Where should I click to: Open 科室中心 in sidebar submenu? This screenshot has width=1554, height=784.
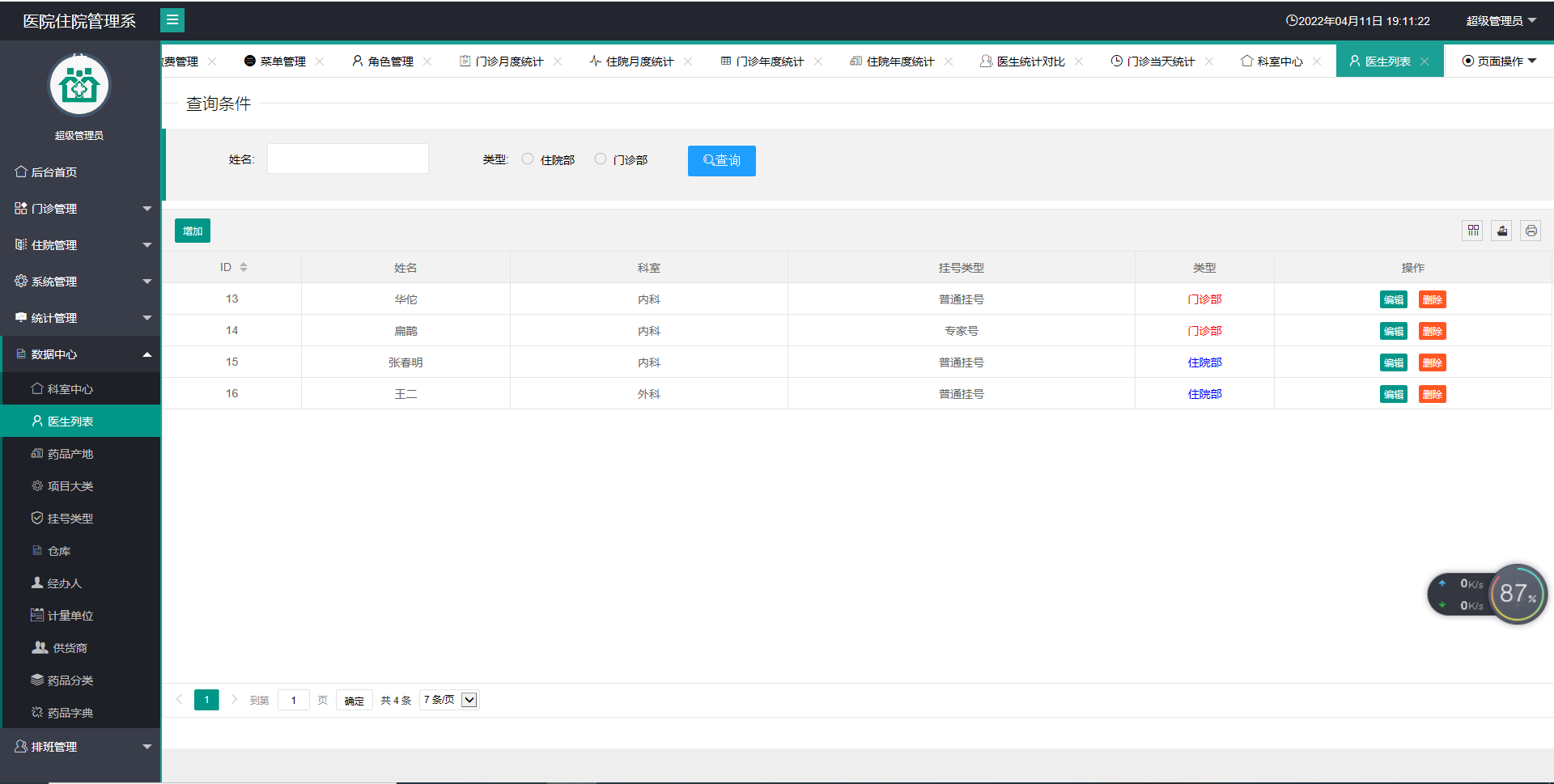click(x=80, y=388)
